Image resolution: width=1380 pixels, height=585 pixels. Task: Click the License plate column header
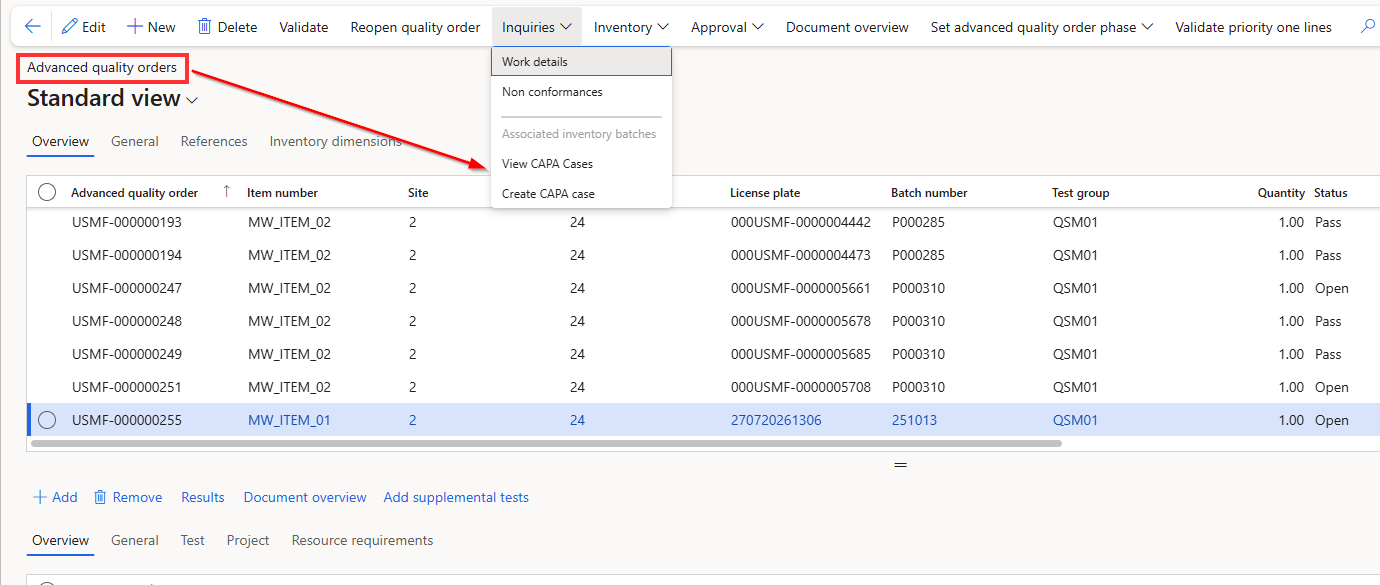pyautogui.click(x=765, y=192)
